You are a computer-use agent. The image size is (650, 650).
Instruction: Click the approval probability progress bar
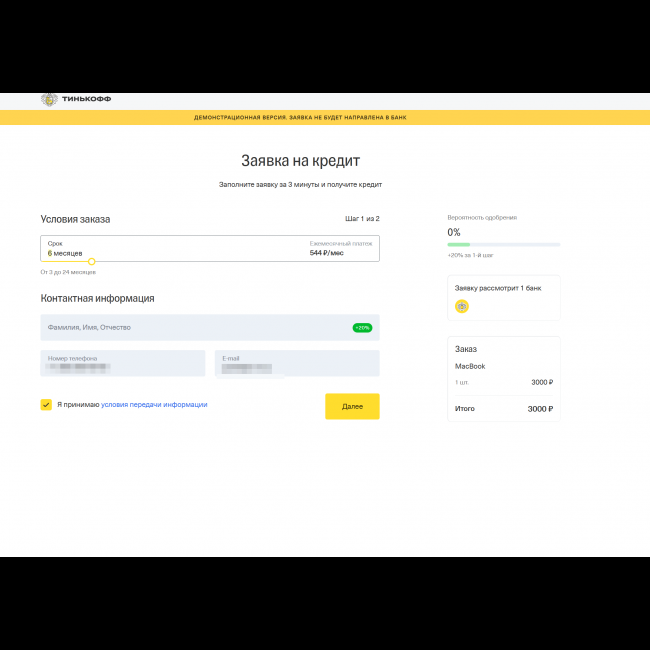click(x=503, y=244)
